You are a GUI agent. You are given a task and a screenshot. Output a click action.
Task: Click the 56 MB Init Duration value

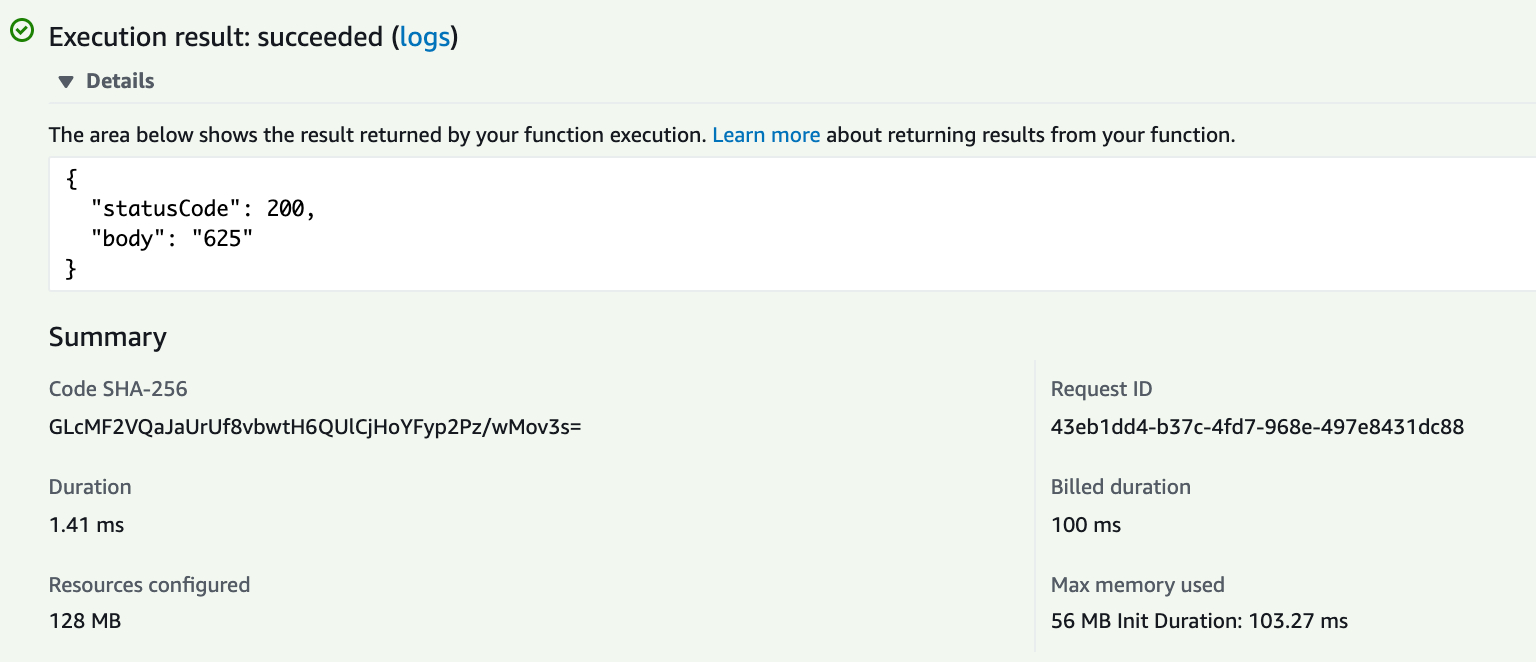tap(1199, 621)
